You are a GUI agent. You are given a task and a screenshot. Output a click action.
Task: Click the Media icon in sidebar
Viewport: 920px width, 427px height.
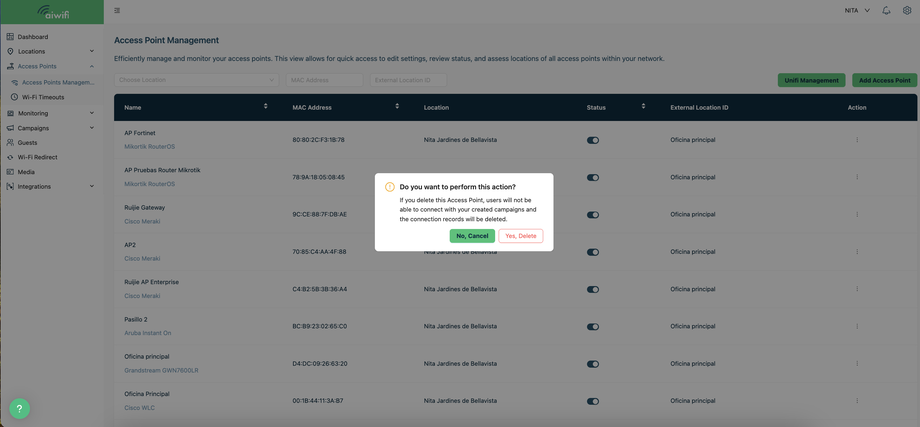pos(10,172)
